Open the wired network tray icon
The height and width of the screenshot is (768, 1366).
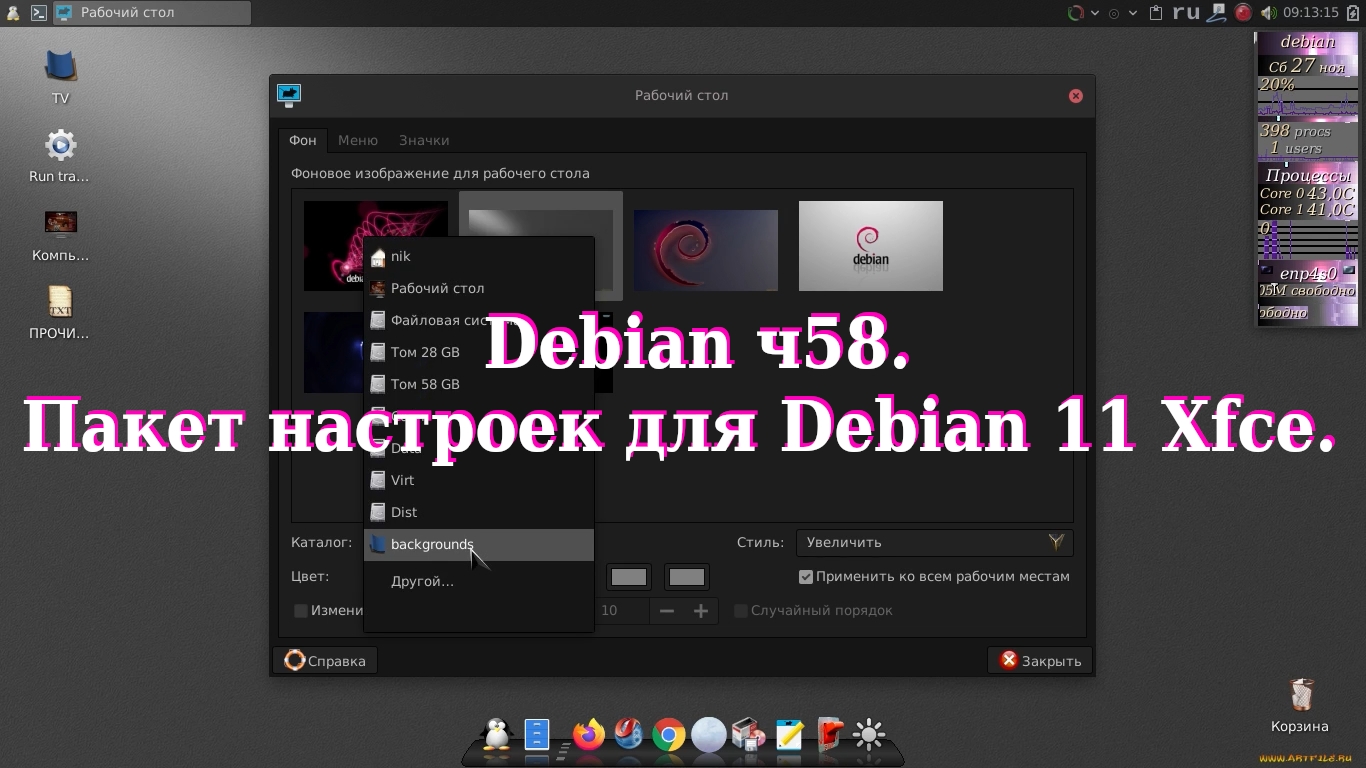pyautogui.click(x=1216, y=13)
